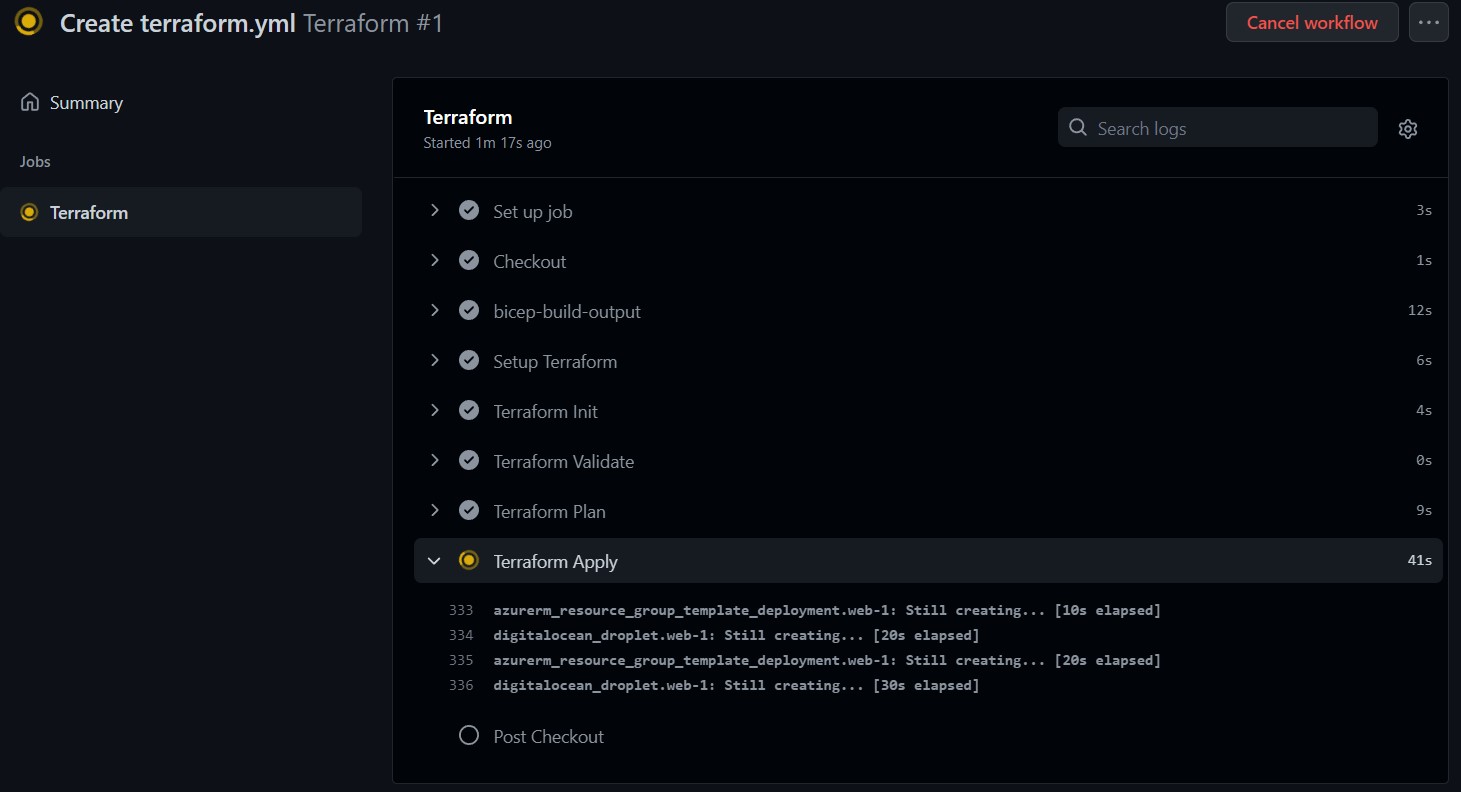Screen dimensions: 1461x792
Task: Click the 12s duration of bicep-build-output
Action: (x=1420, y=311)
